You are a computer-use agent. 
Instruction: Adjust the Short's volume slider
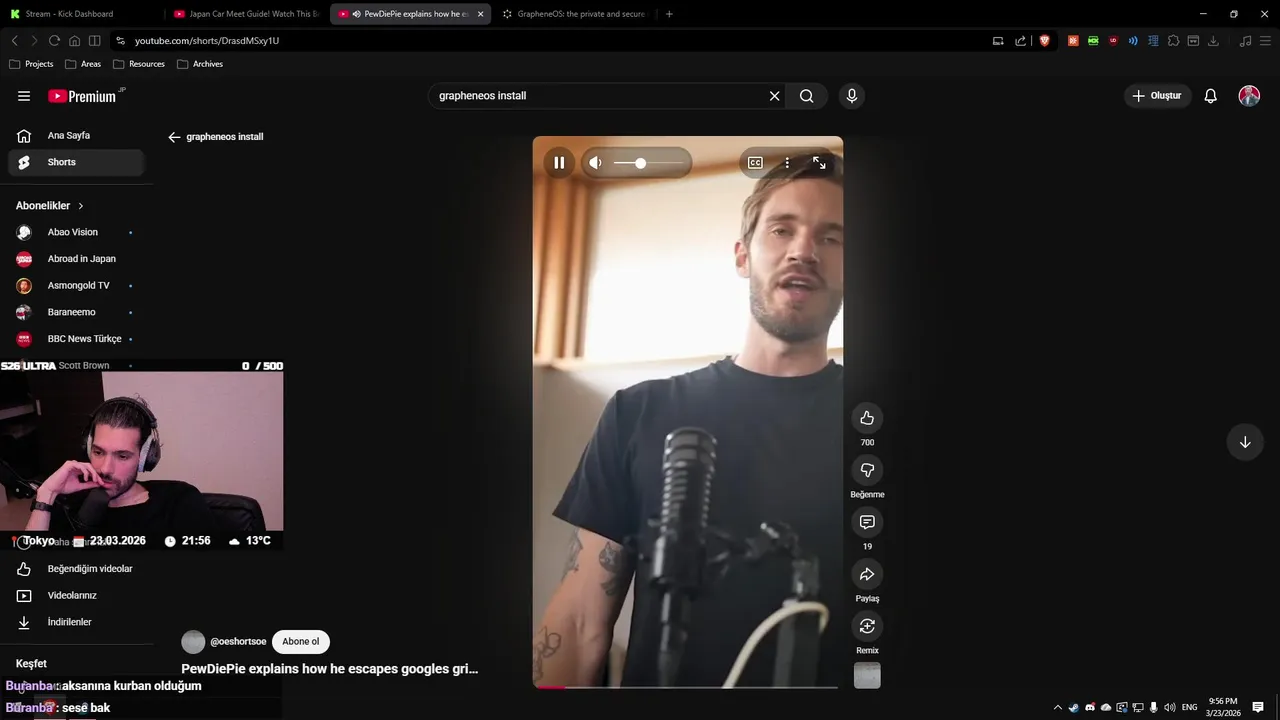648,163
